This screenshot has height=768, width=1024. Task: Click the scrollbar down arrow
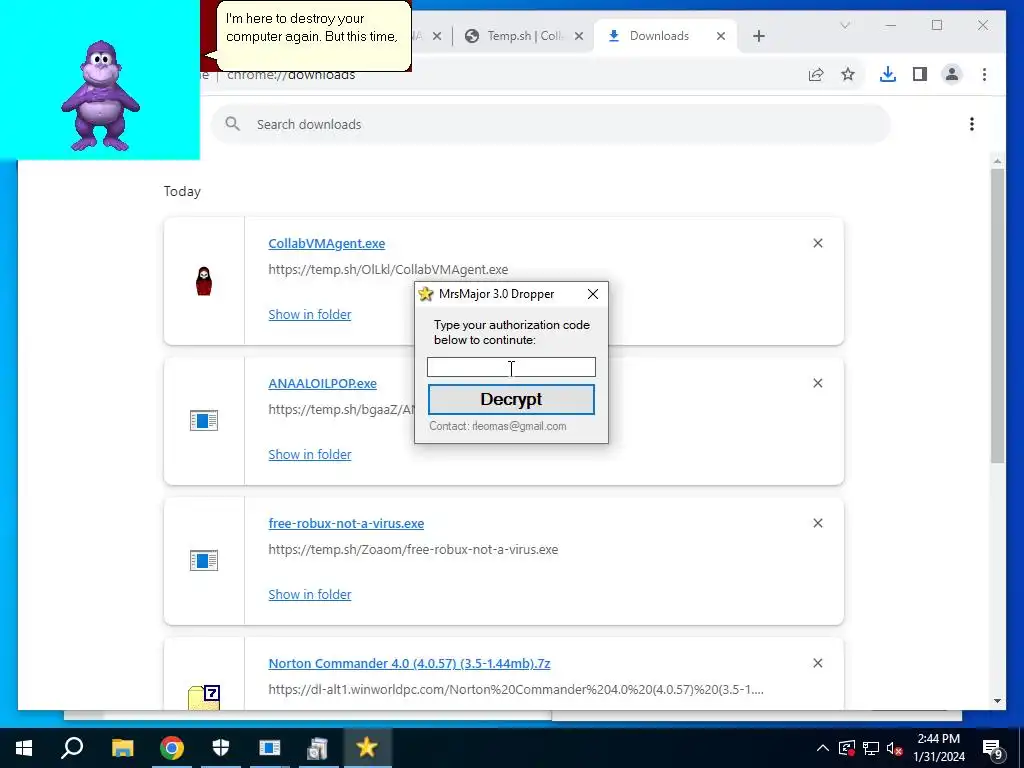(997, 701)
